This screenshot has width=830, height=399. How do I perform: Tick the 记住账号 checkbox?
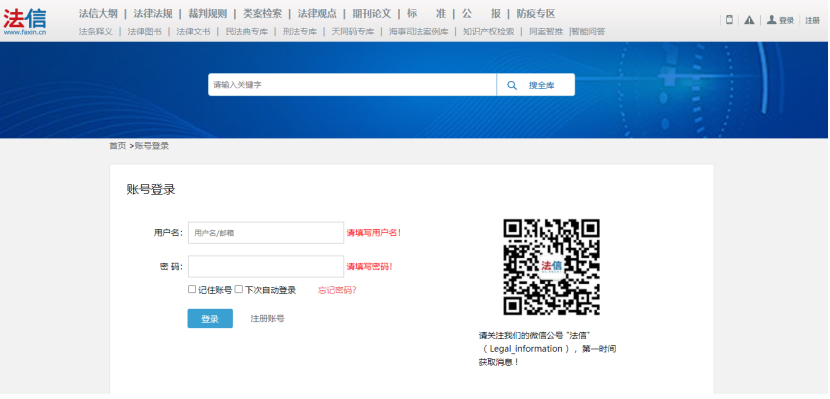tap(192, 289)
